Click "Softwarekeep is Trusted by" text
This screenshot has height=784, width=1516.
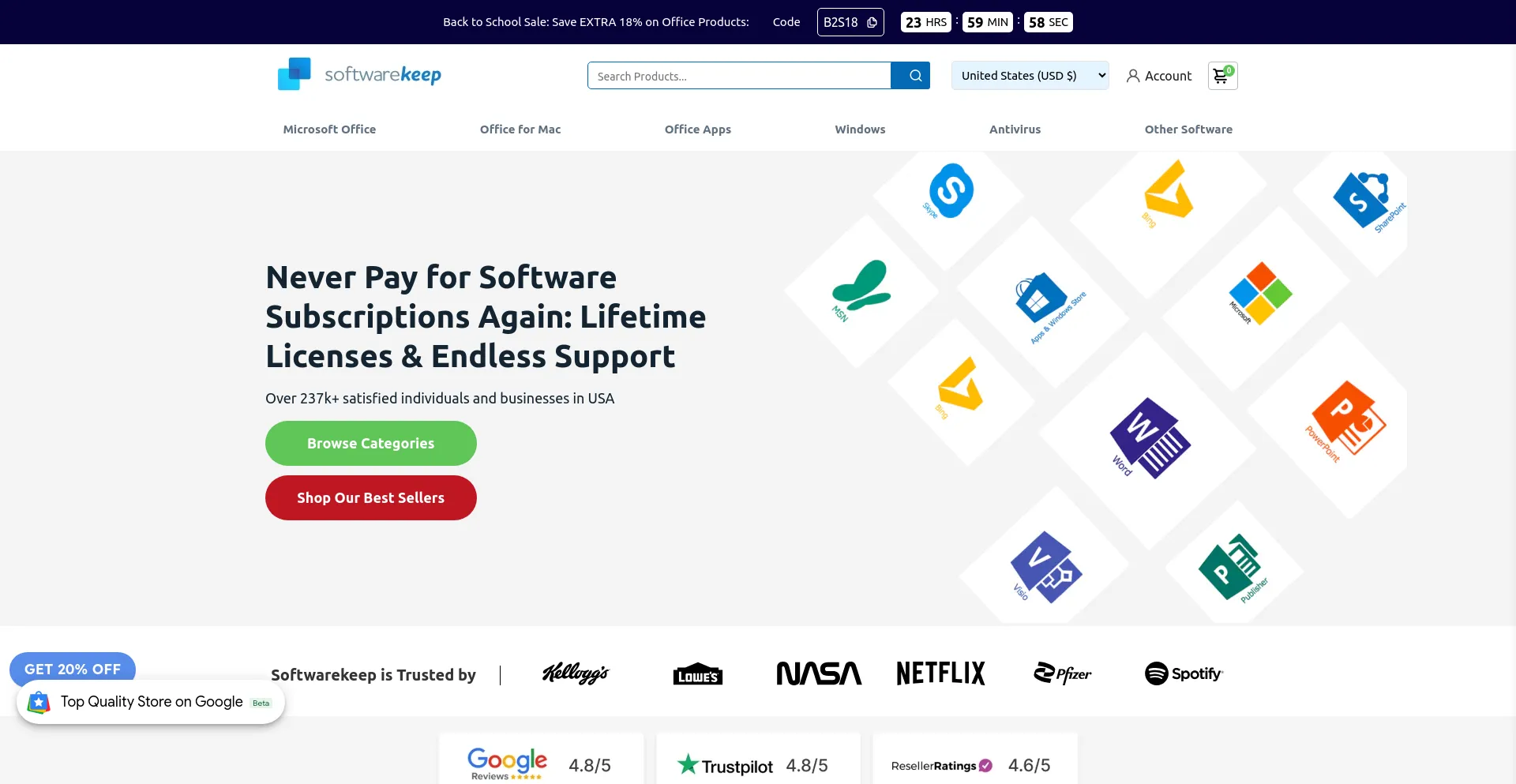pos(373,675)
